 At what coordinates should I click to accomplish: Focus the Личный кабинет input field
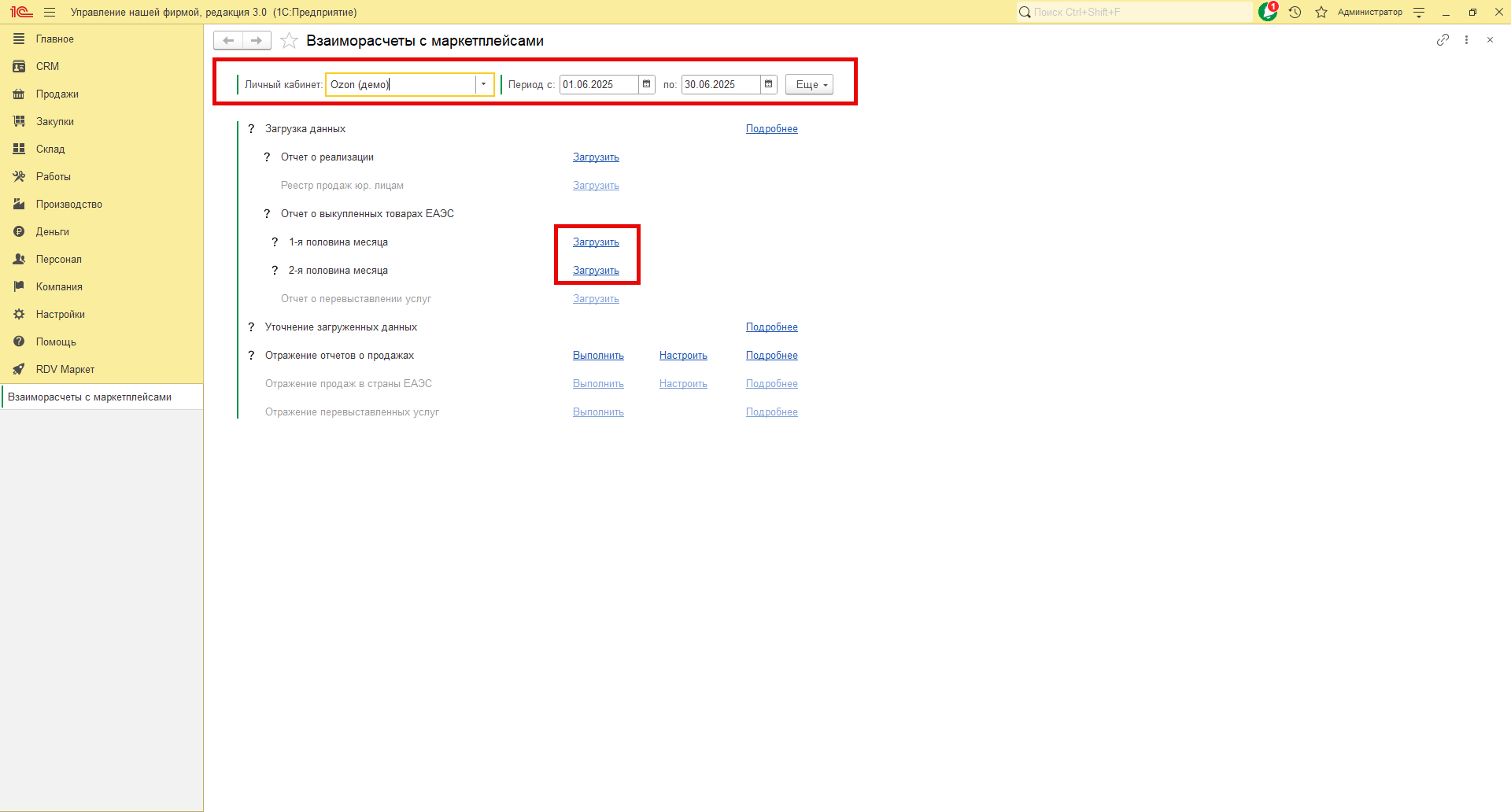click(x=401, y=84)
